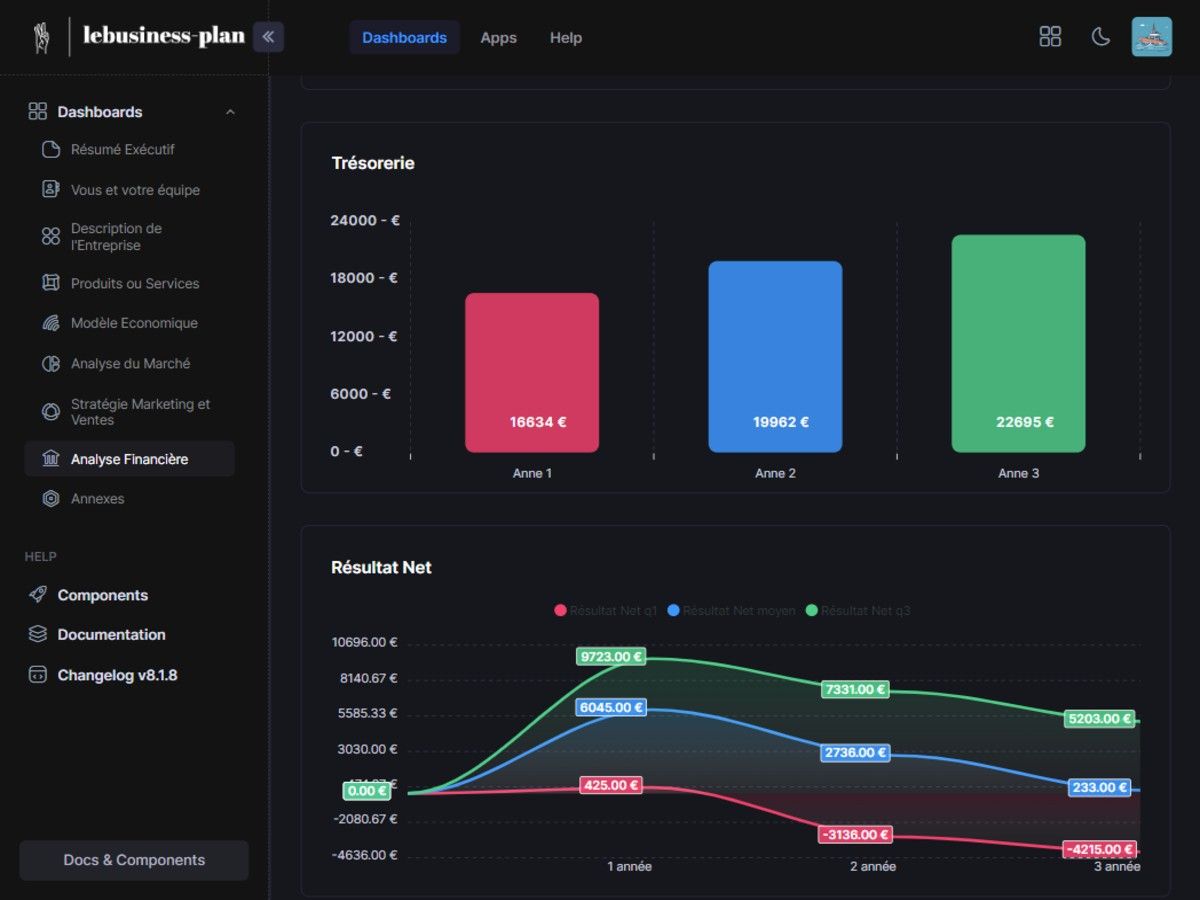1200x900 pixels.
Task: Toggle dark mode with the moon icon
Action: (x=1100, y=37)
